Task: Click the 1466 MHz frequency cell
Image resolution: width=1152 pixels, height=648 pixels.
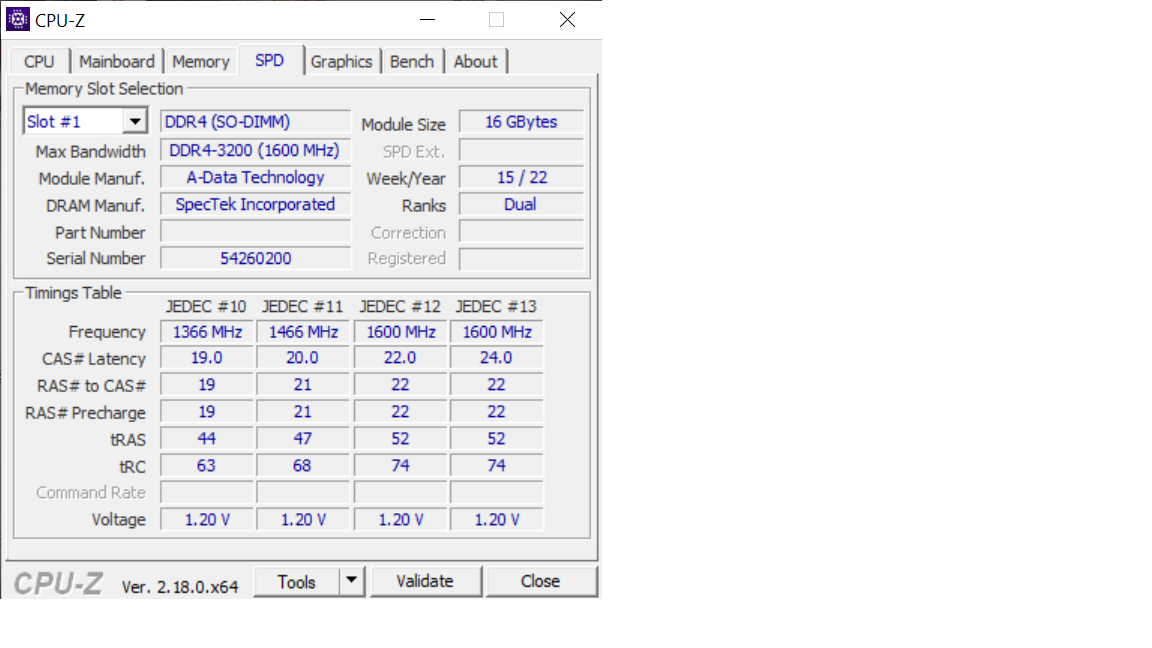Action: point(303,332)
